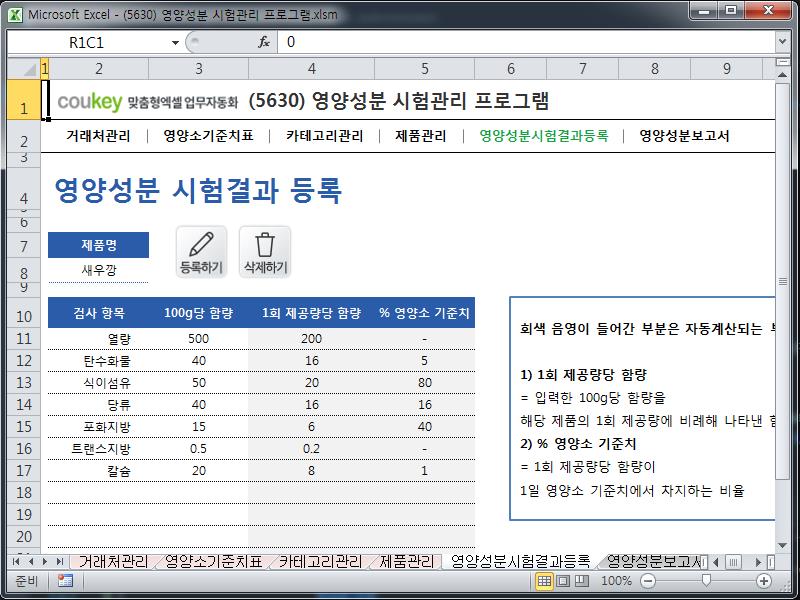The width and height of the screenshot is (800, 600).
Task: Click the vertical split handle above scrollbar
Action: click(782, 63)
